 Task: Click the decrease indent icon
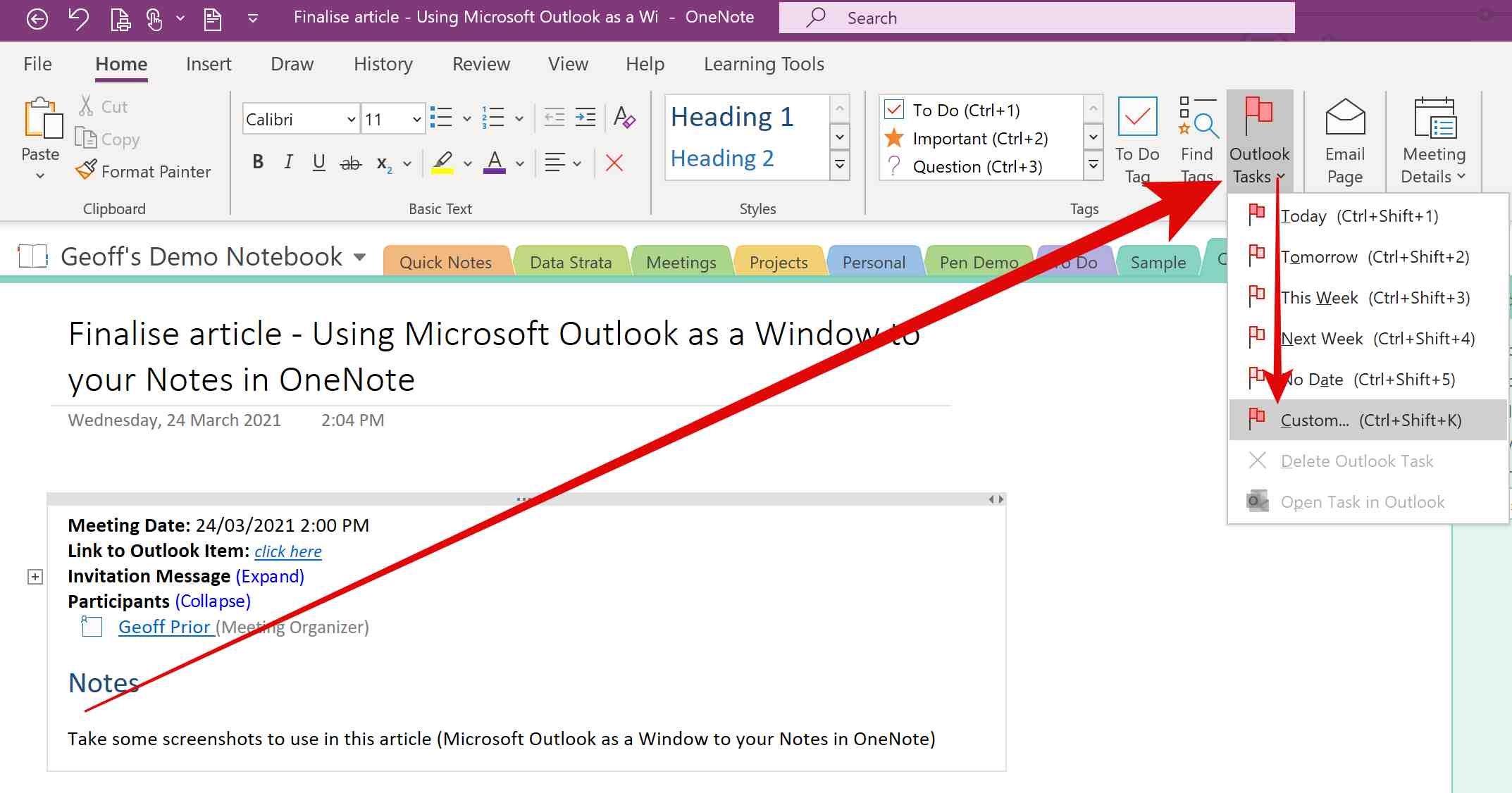click(554, 117)
